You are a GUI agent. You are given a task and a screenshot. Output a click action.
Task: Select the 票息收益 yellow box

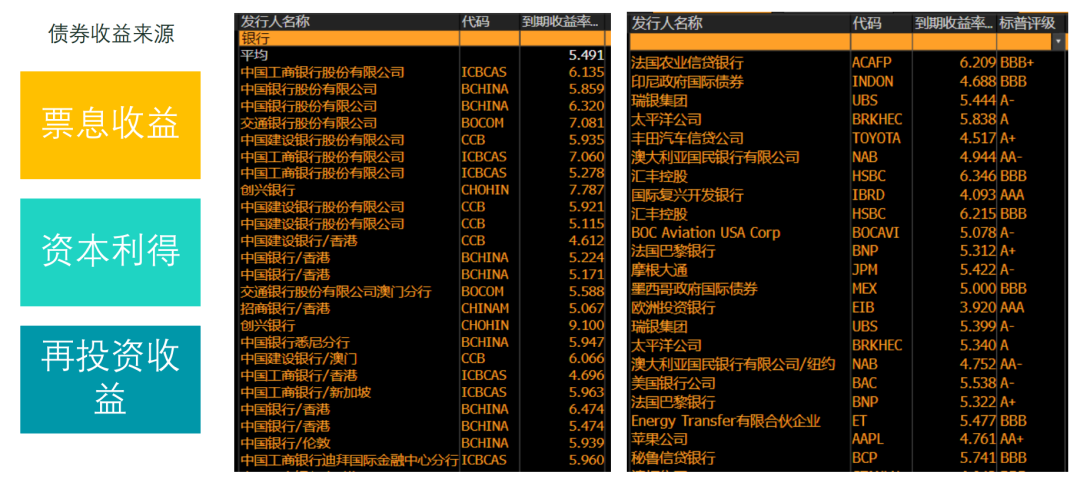pyautogui.click(x=110, y=125)
